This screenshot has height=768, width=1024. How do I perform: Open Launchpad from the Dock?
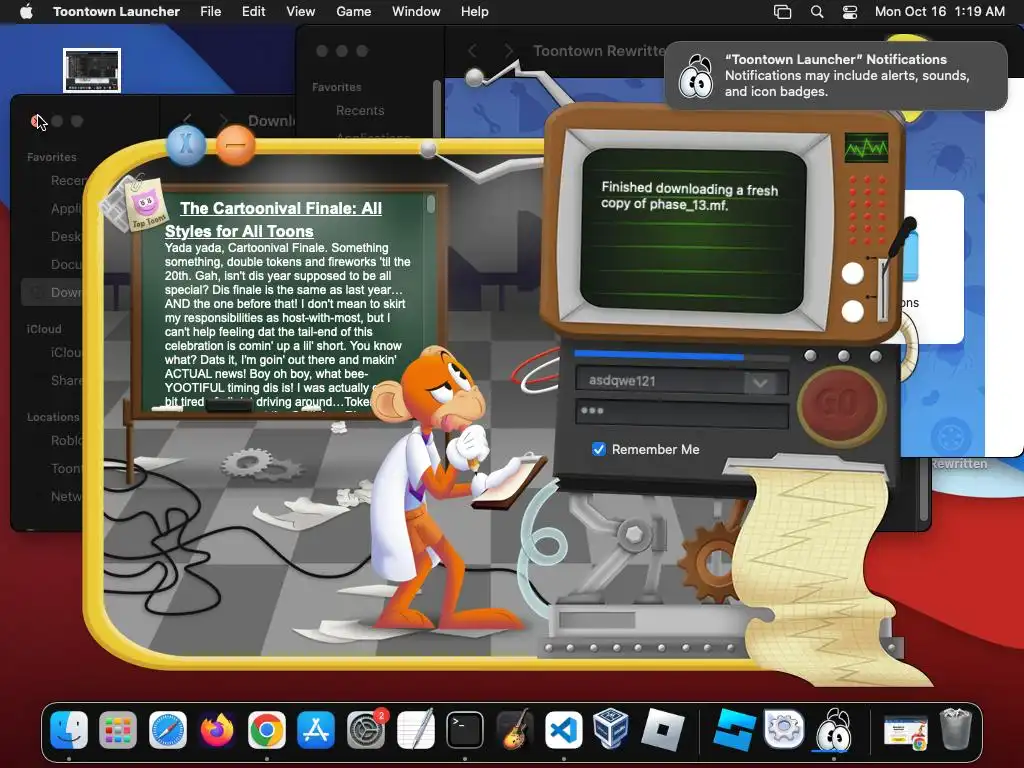[x=118, y=729]
